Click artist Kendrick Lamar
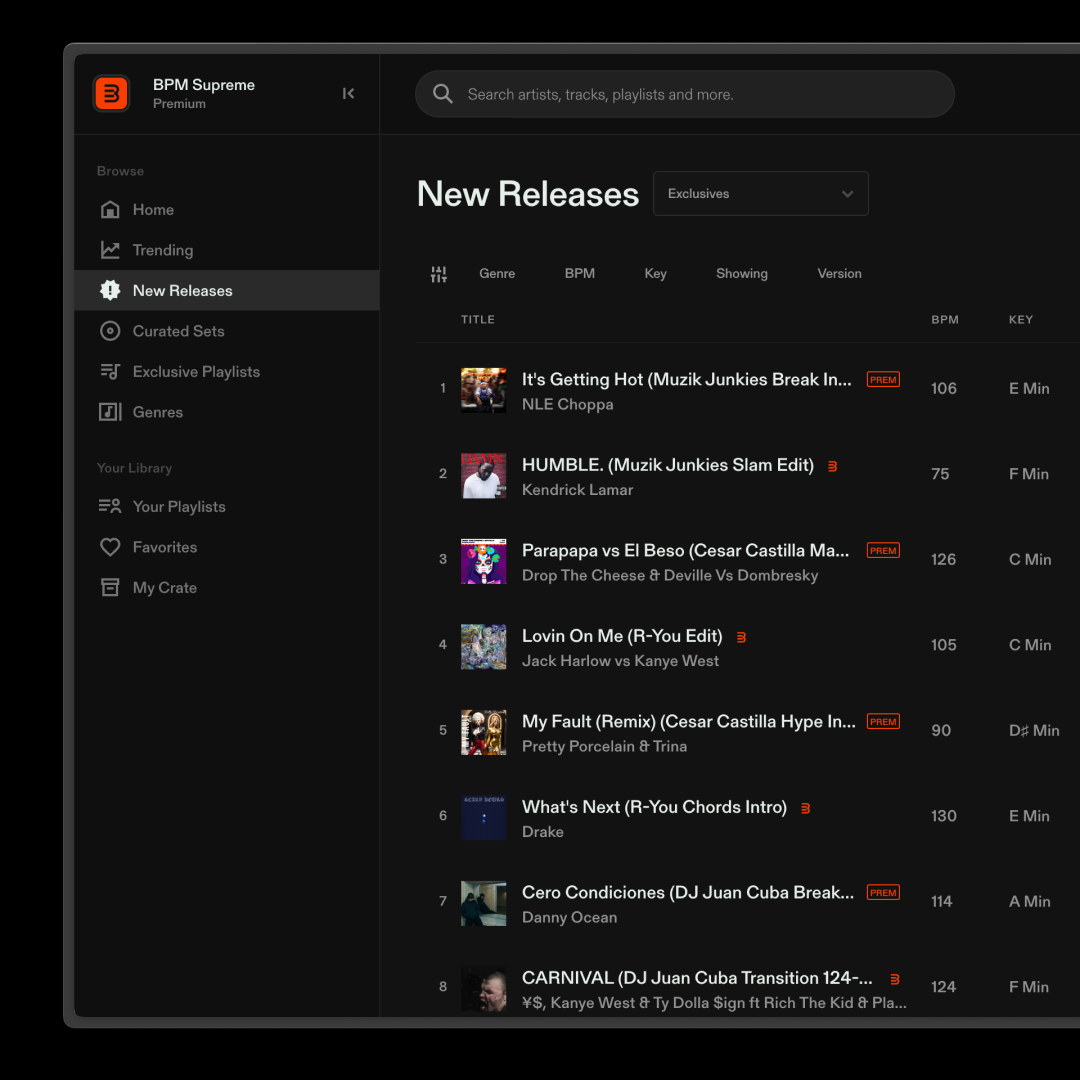This screenshot has height=1080, width=1080. click(x=577, y=490)
